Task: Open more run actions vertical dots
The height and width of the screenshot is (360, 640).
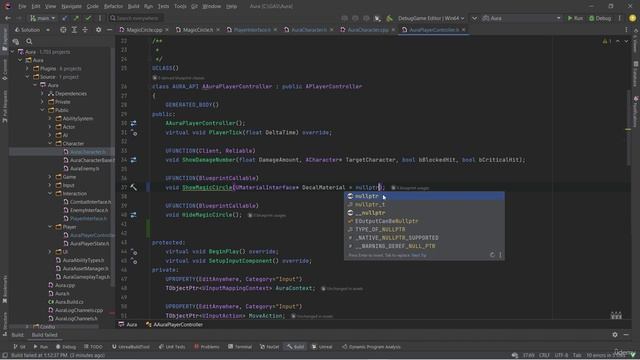Action: (x=620, y=18)
